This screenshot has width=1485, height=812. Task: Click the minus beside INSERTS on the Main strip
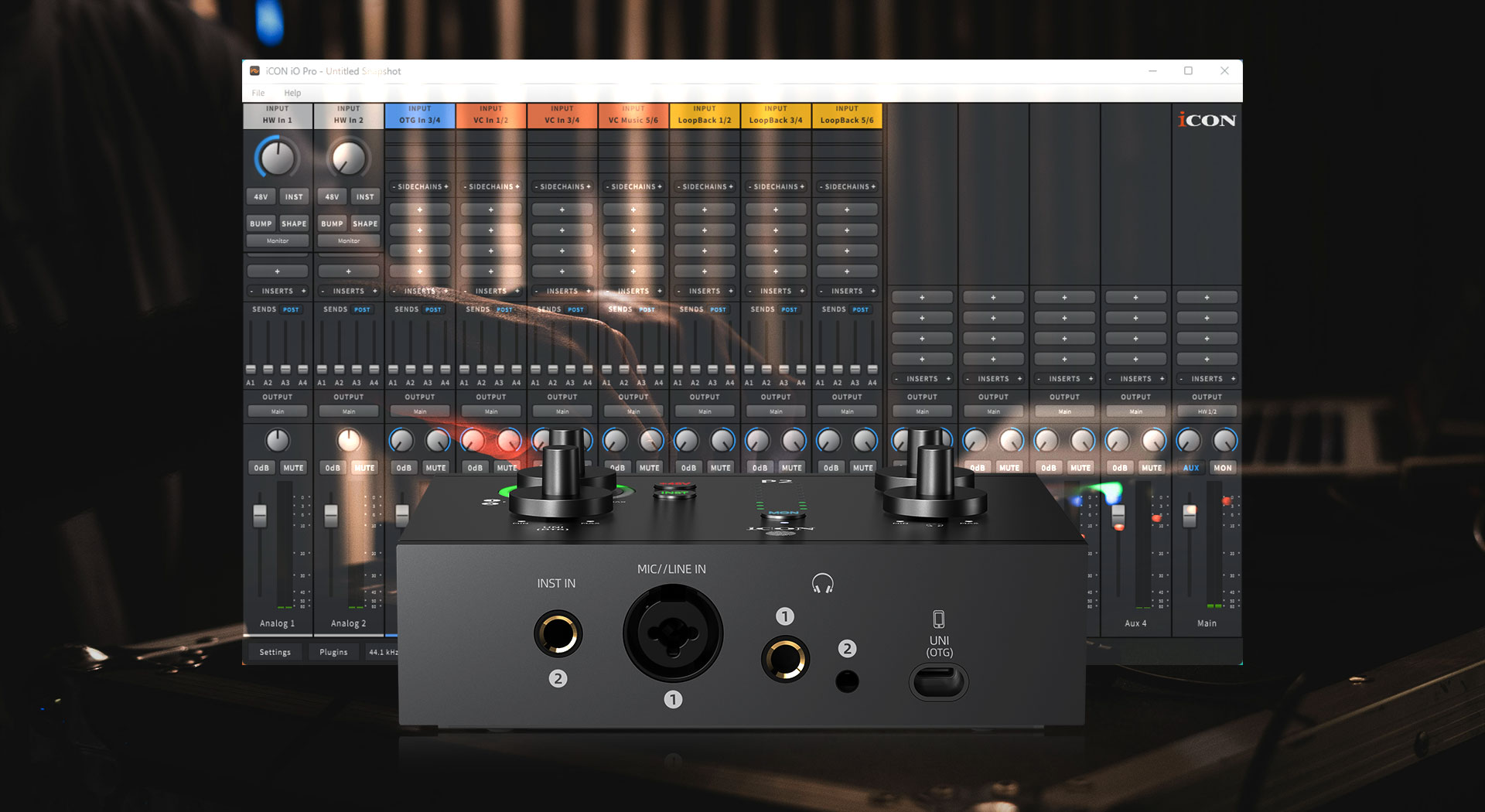[1181, 379]
